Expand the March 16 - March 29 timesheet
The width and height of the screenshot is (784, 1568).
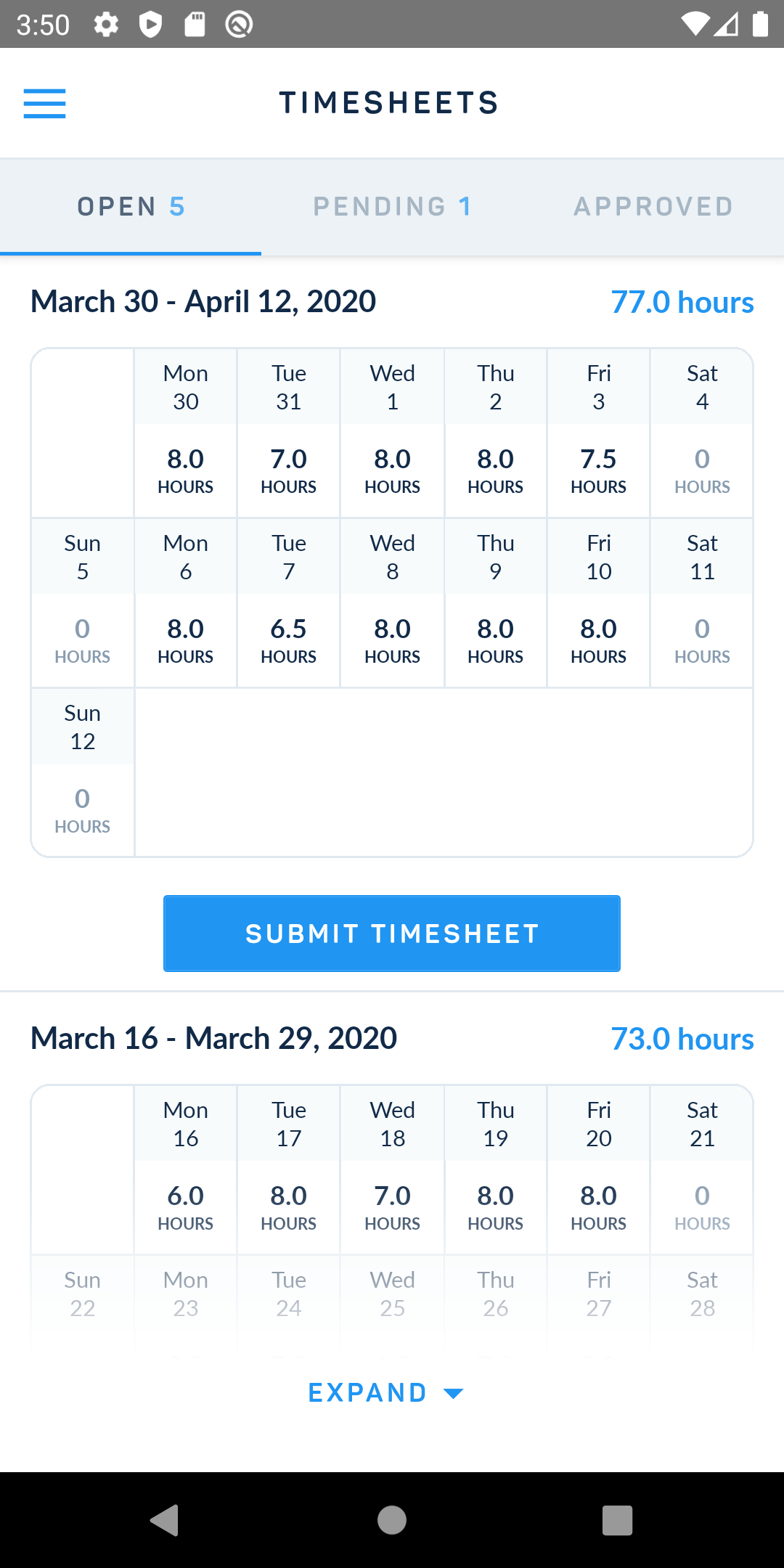pos(386,1393)
